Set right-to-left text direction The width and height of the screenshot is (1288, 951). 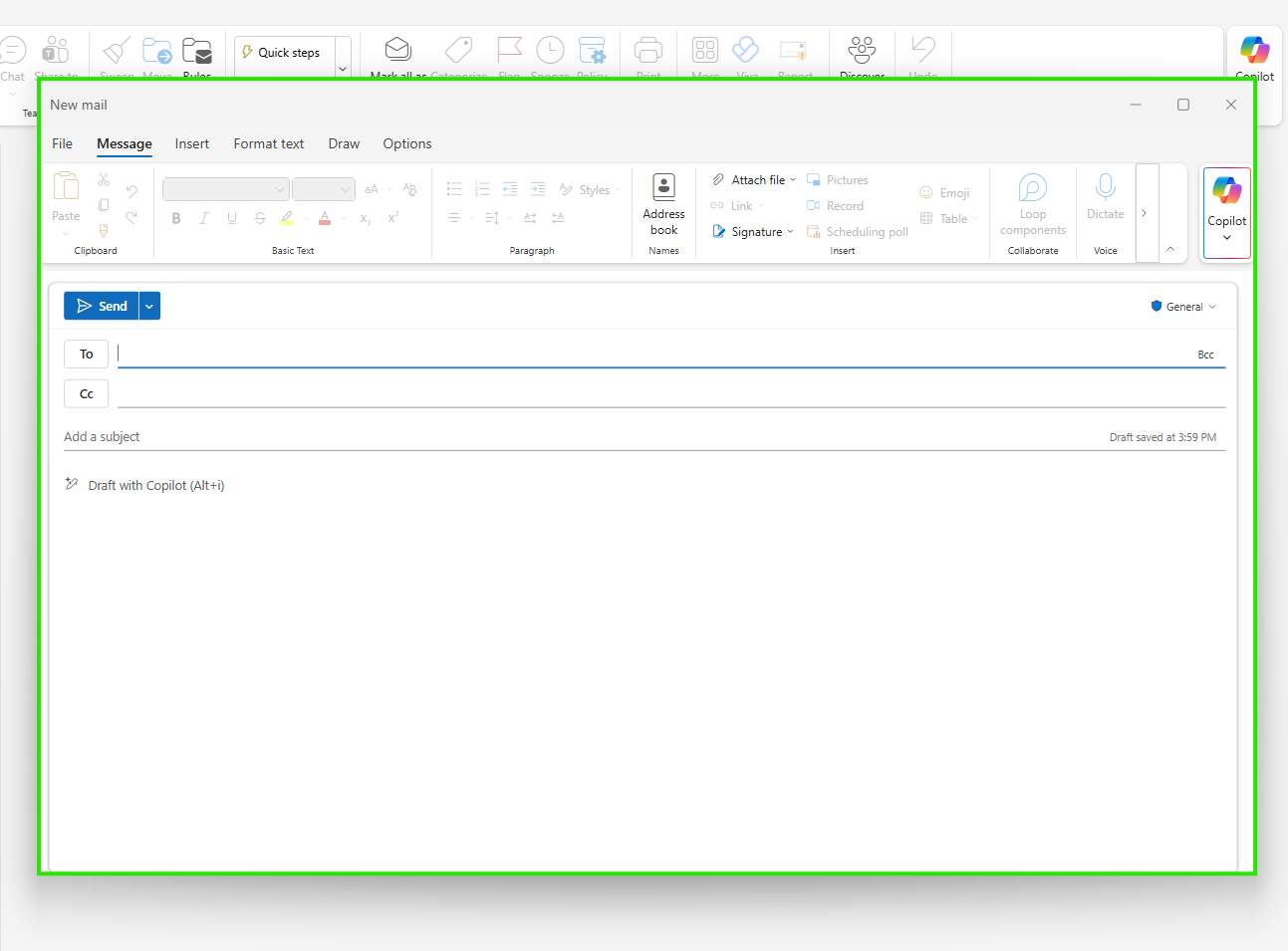tap(558, 218)
